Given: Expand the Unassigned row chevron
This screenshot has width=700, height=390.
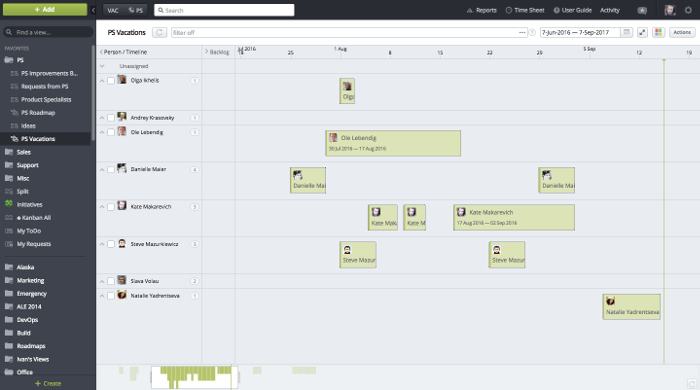Looking at the screenshot, I should pyautogui.click(x=102, y=66).
